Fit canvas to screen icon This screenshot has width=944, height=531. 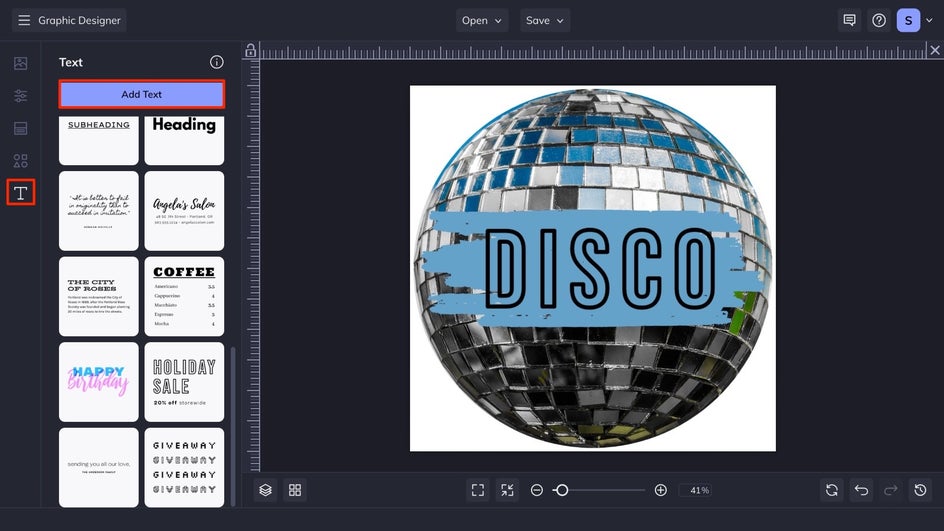pyautogui.click(x=478, y=490)
